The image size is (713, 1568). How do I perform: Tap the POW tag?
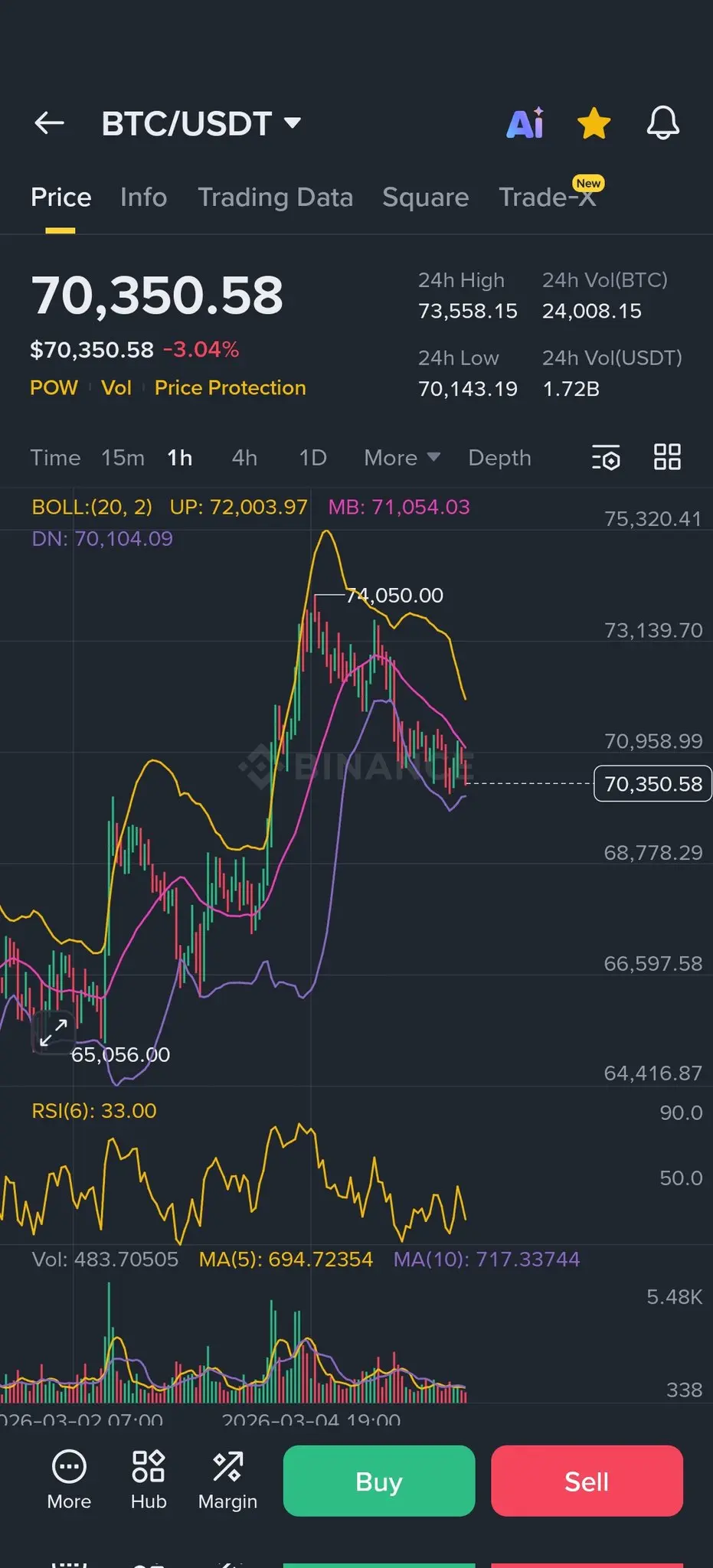[x=54, y=387]
